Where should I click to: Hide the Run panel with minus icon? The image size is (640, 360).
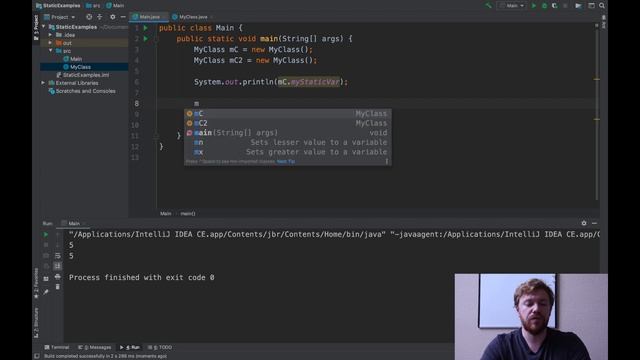(x=594, y=223)
